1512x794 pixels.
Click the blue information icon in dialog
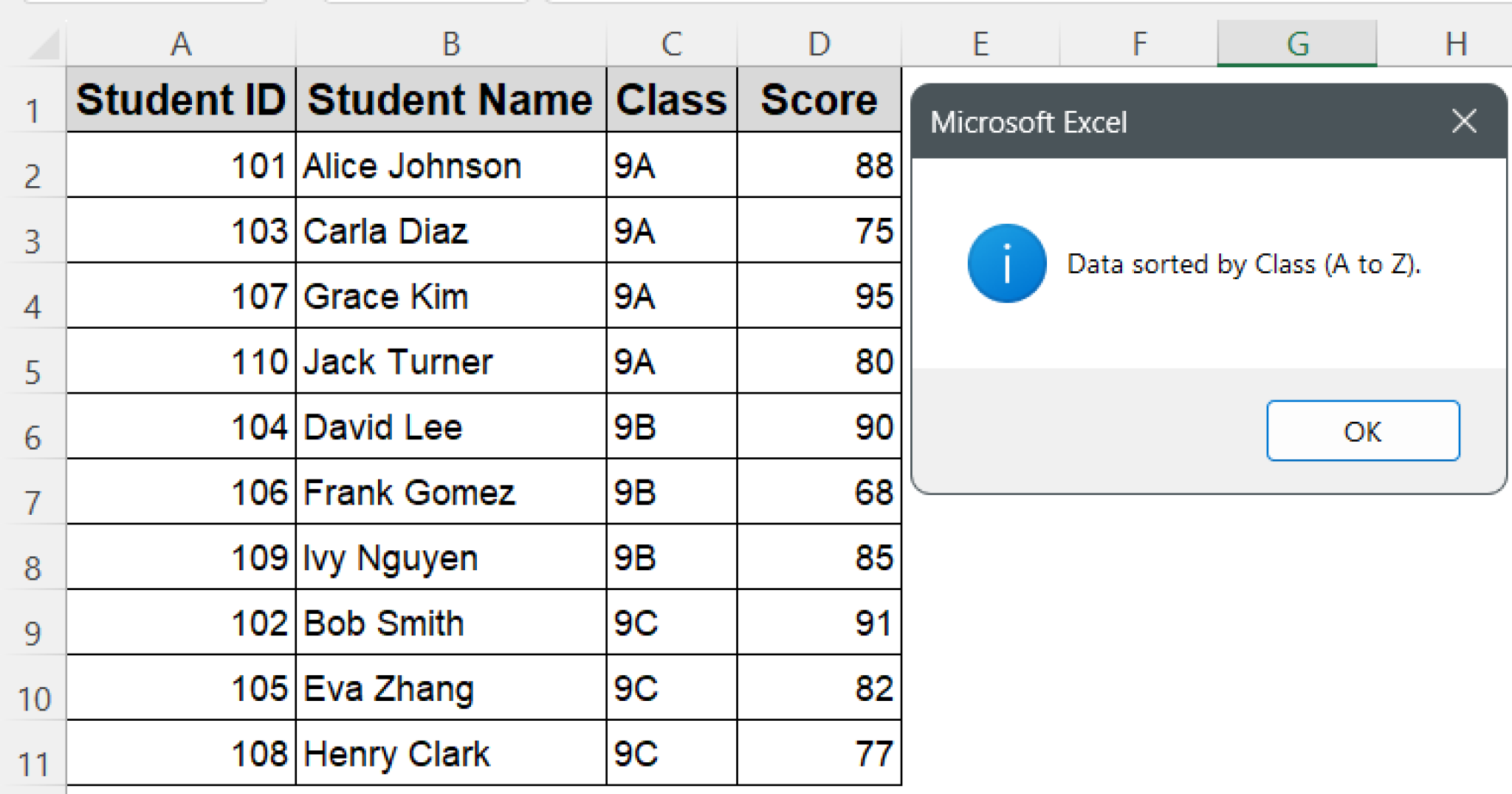[1006, 264]
